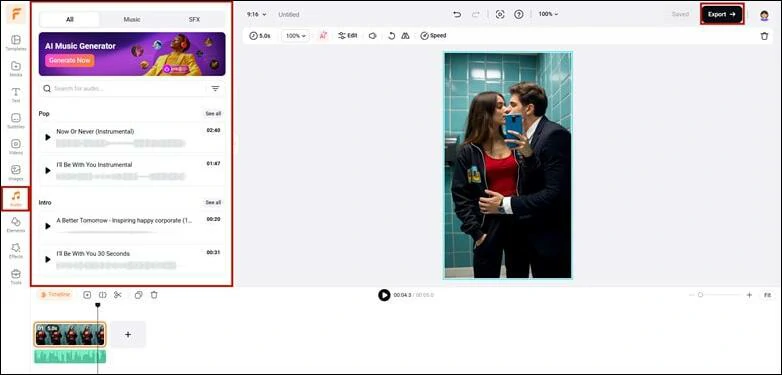782x375 pixels.
Task: Open the Tools sidebar panel
Action: 16,277
